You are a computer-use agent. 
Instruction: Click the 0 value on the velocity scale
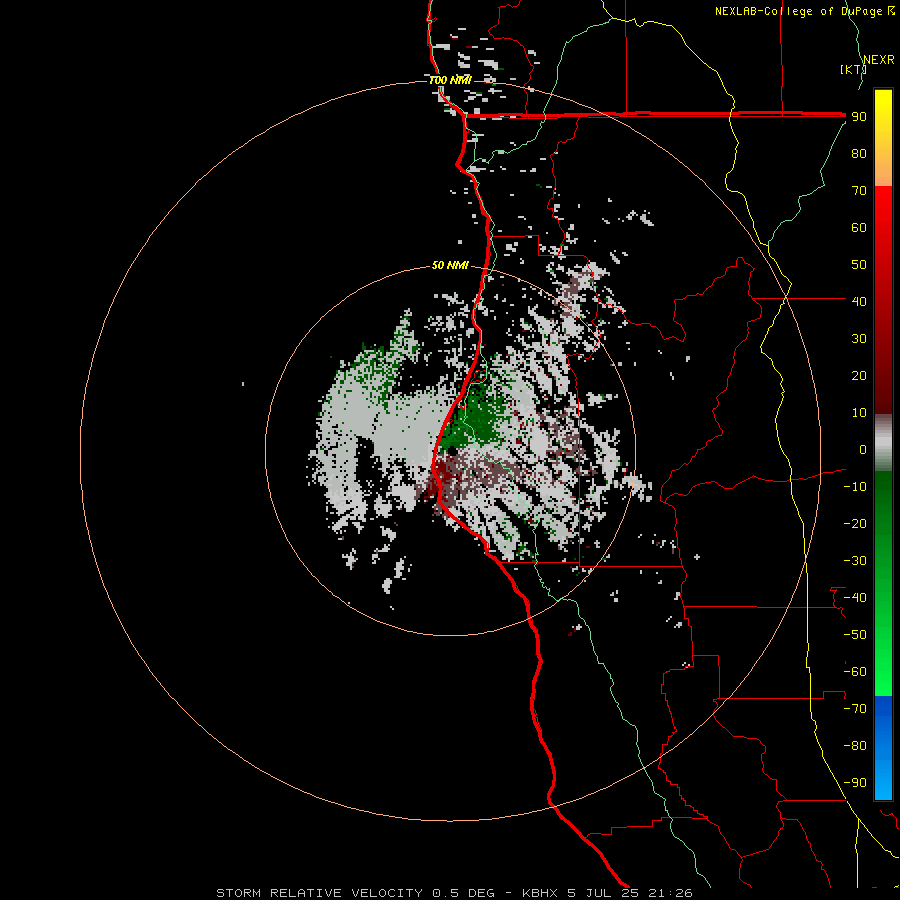[863, 449]
